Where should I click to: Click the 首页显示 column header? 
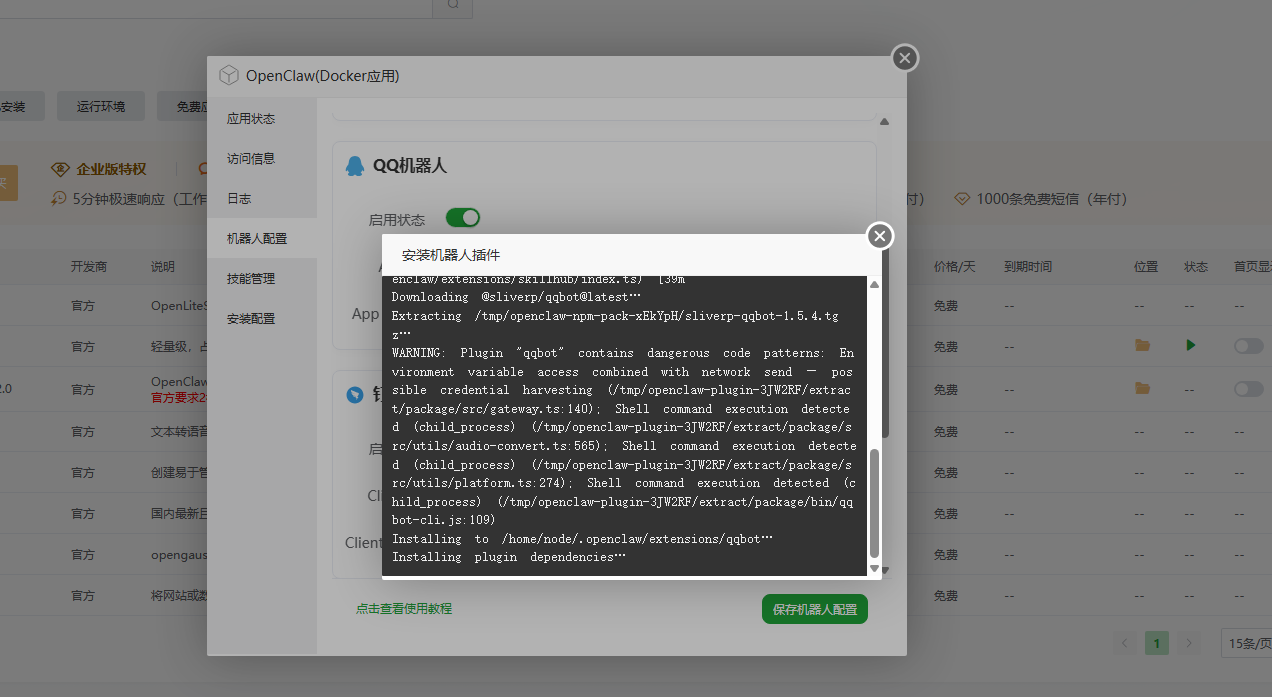coord(1252,266)
